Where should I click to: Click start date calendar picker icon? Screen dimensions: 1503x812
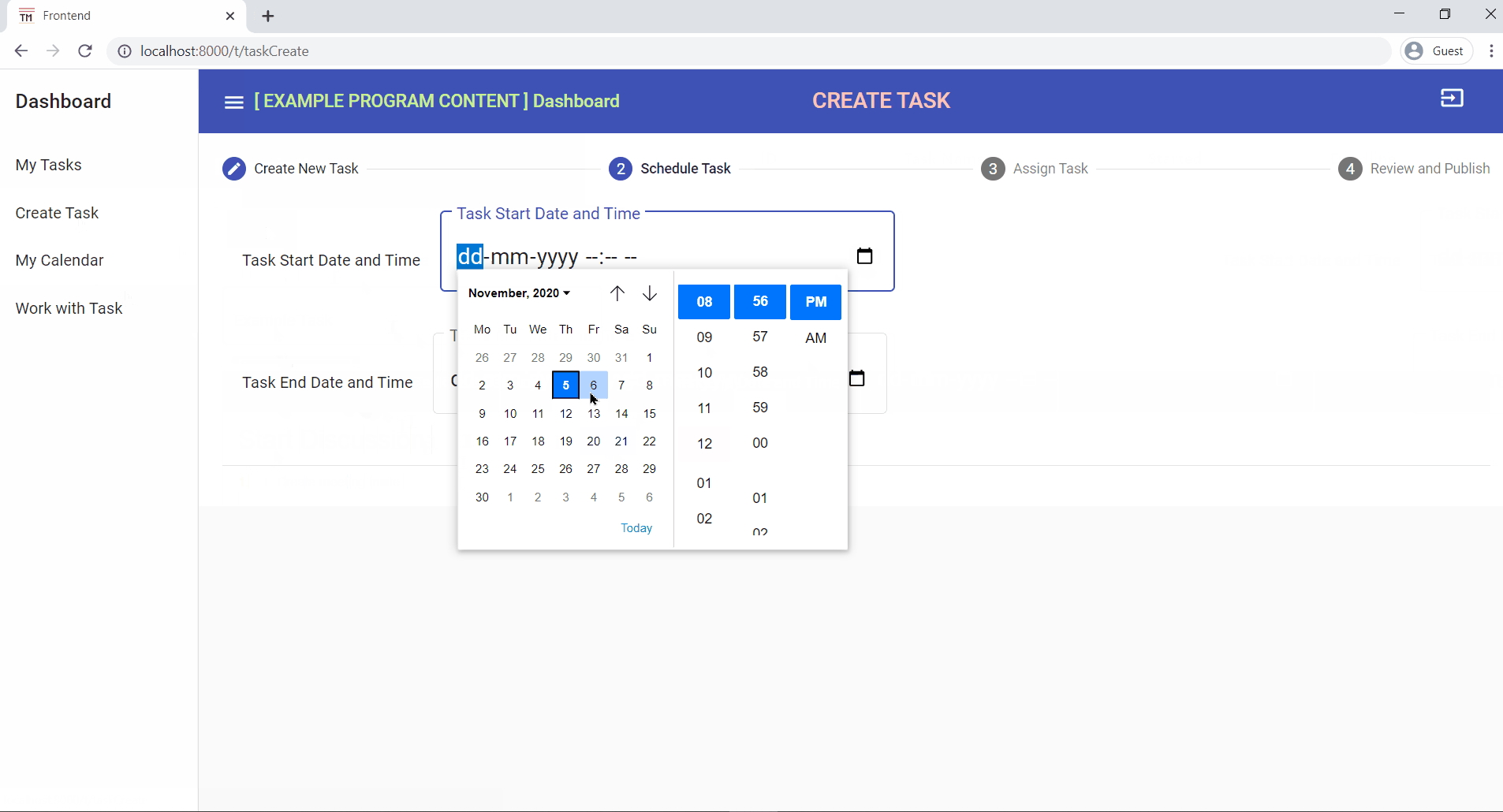[864, 256]
